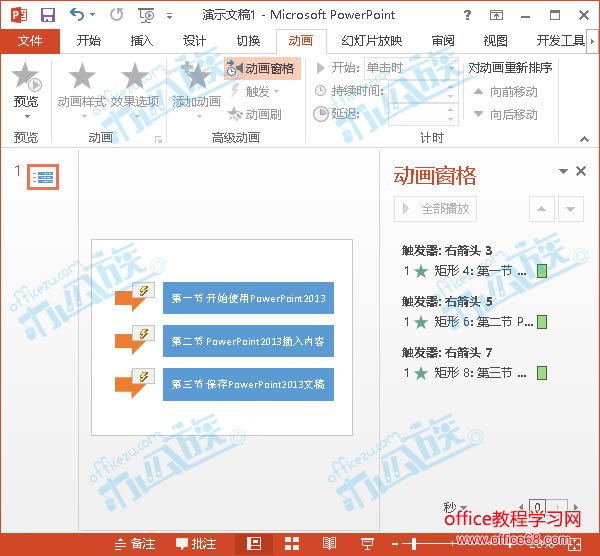Click 添加动画 add animation button

197,89
